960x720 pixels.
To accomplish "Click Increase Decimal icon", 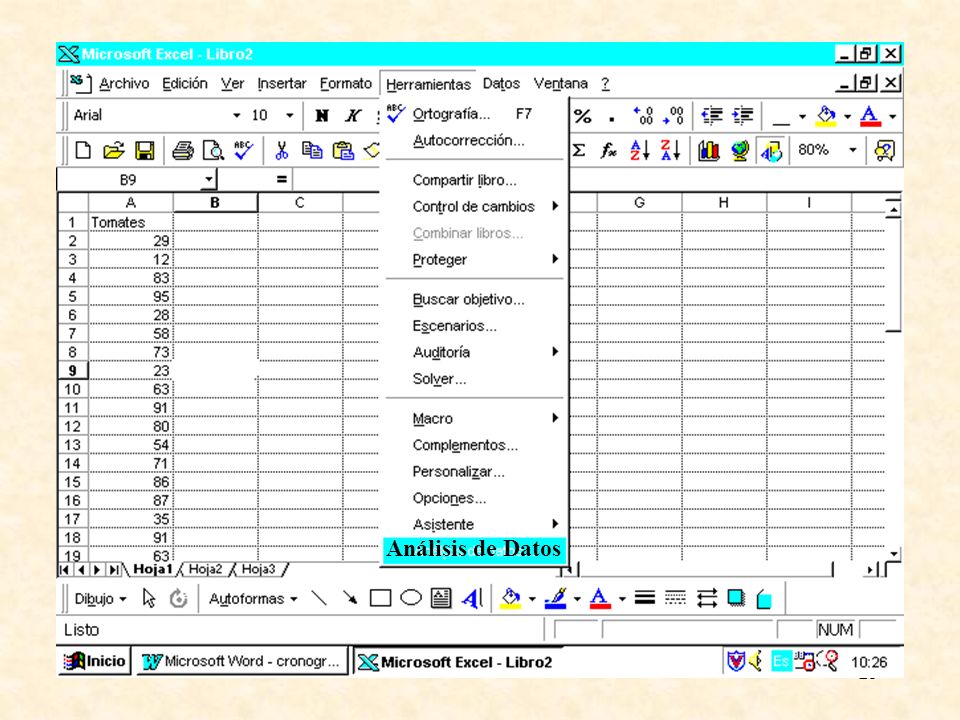I will [x=643, y=115].
